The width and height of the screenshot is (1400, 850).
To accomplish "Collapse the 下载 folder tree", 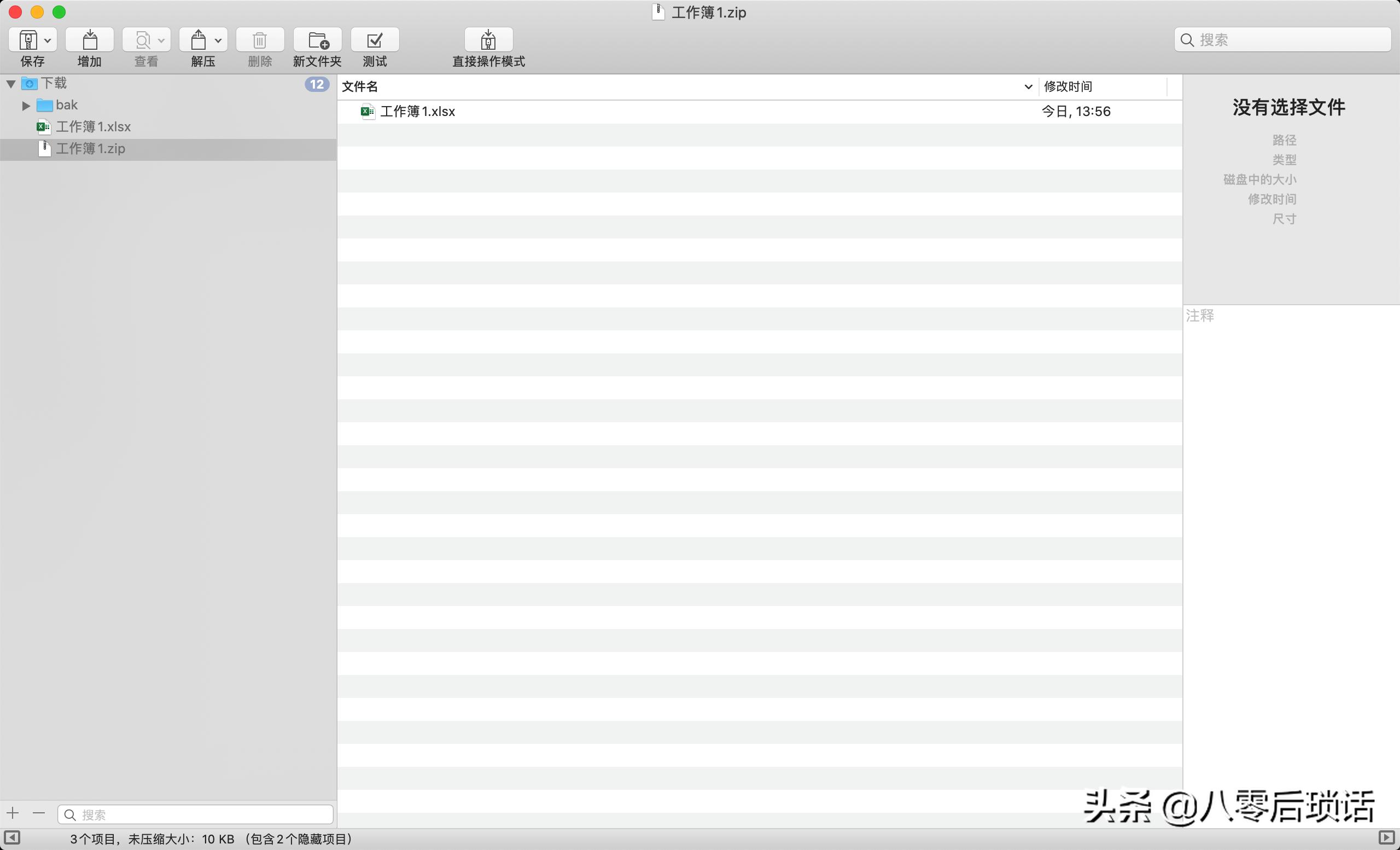I will (x=11, y=84).
